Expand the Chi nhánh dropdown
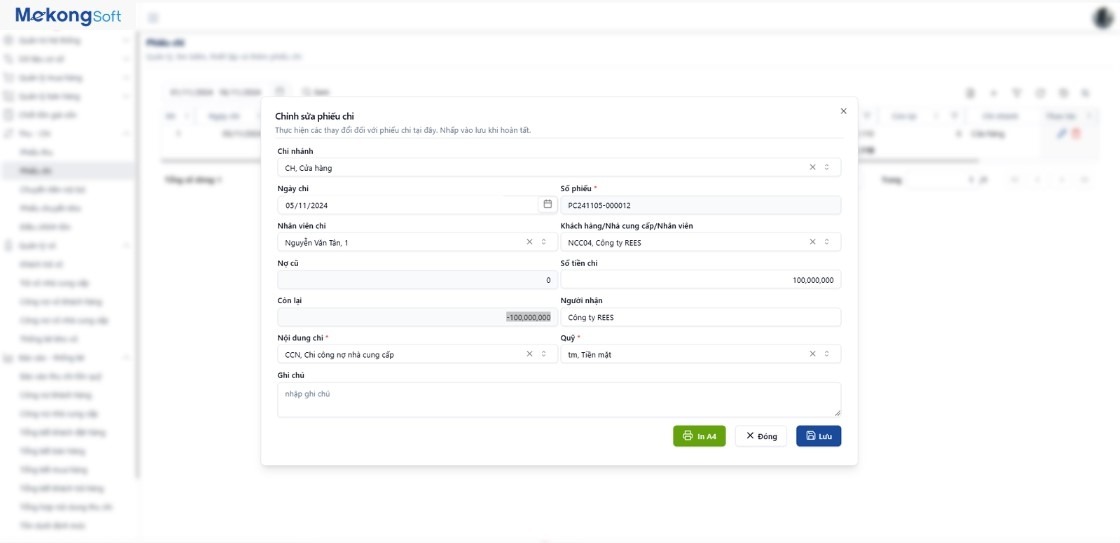 827,167
